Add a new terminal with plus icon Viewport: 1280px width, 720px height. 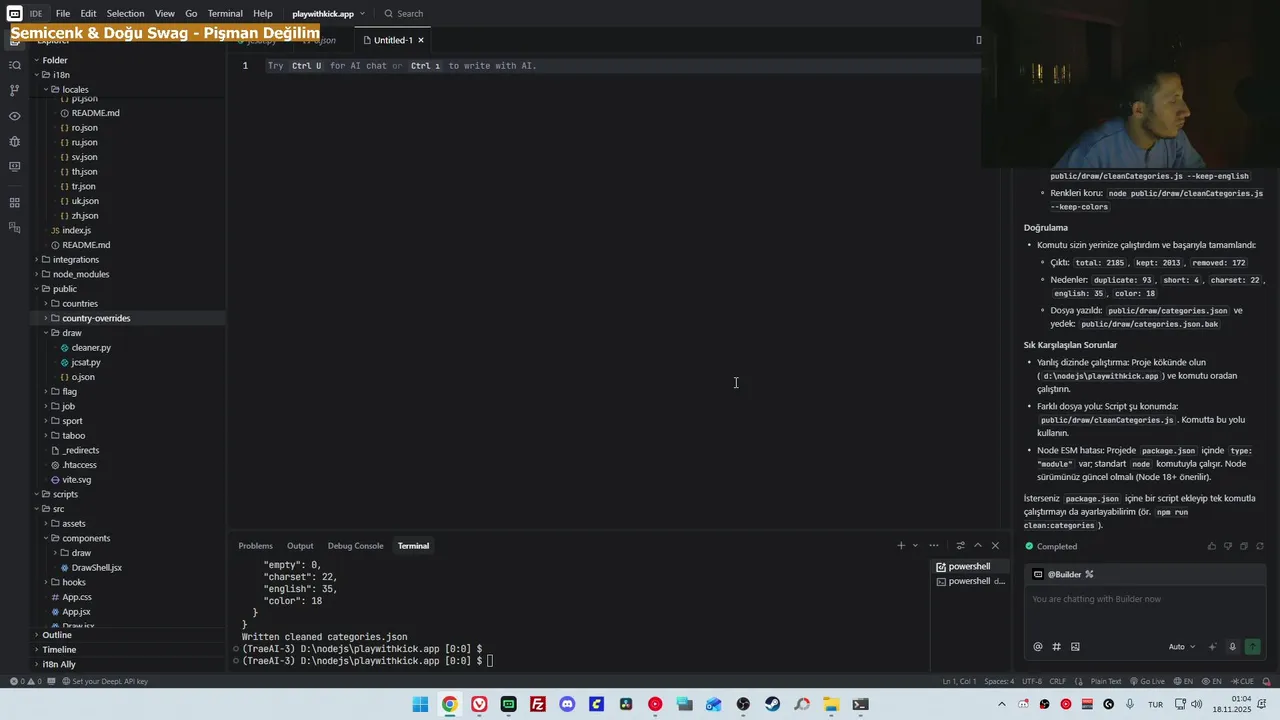click(901, 546)
